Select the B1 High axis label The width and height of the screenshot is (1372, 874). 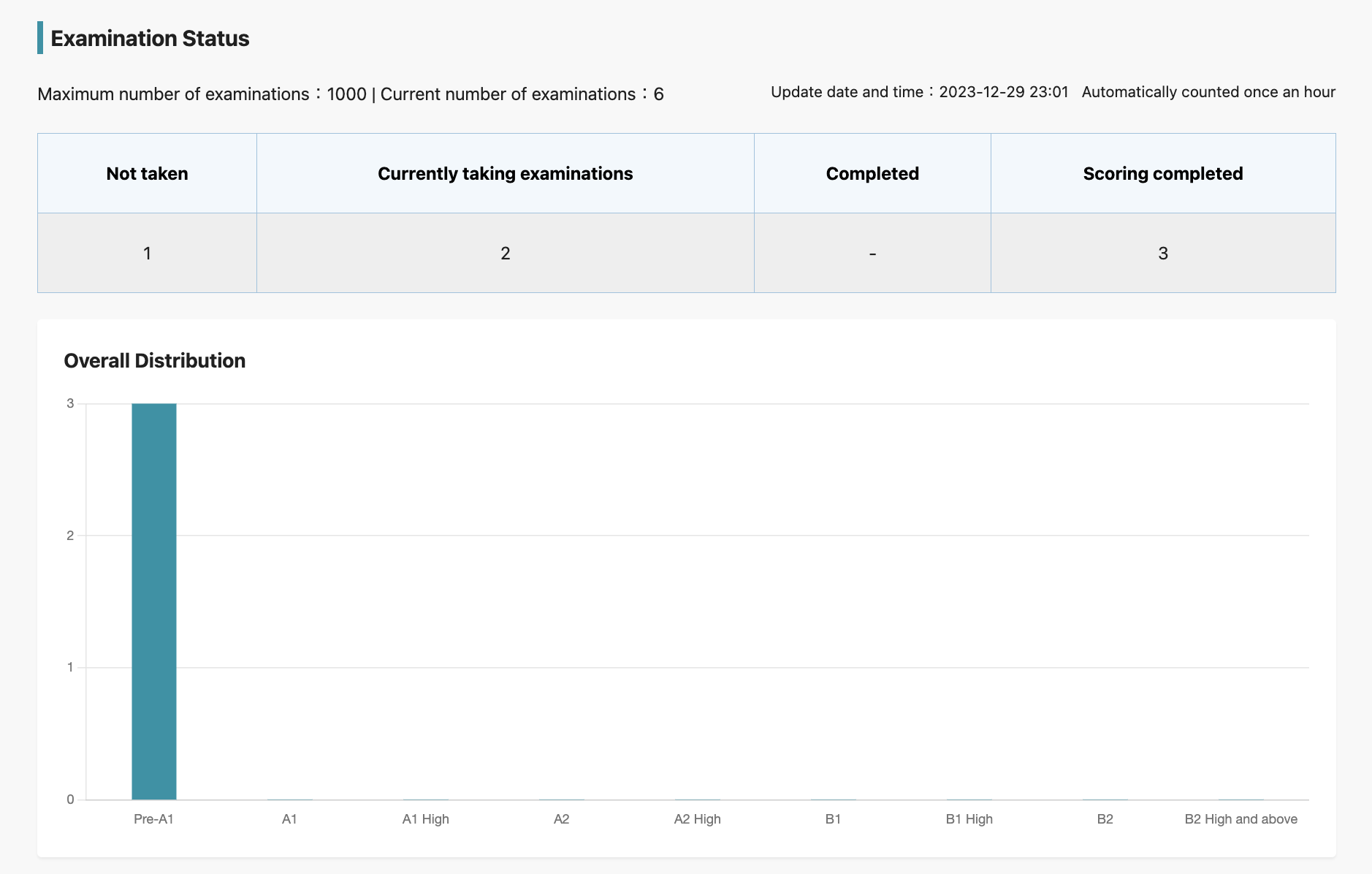click(969, 818)
